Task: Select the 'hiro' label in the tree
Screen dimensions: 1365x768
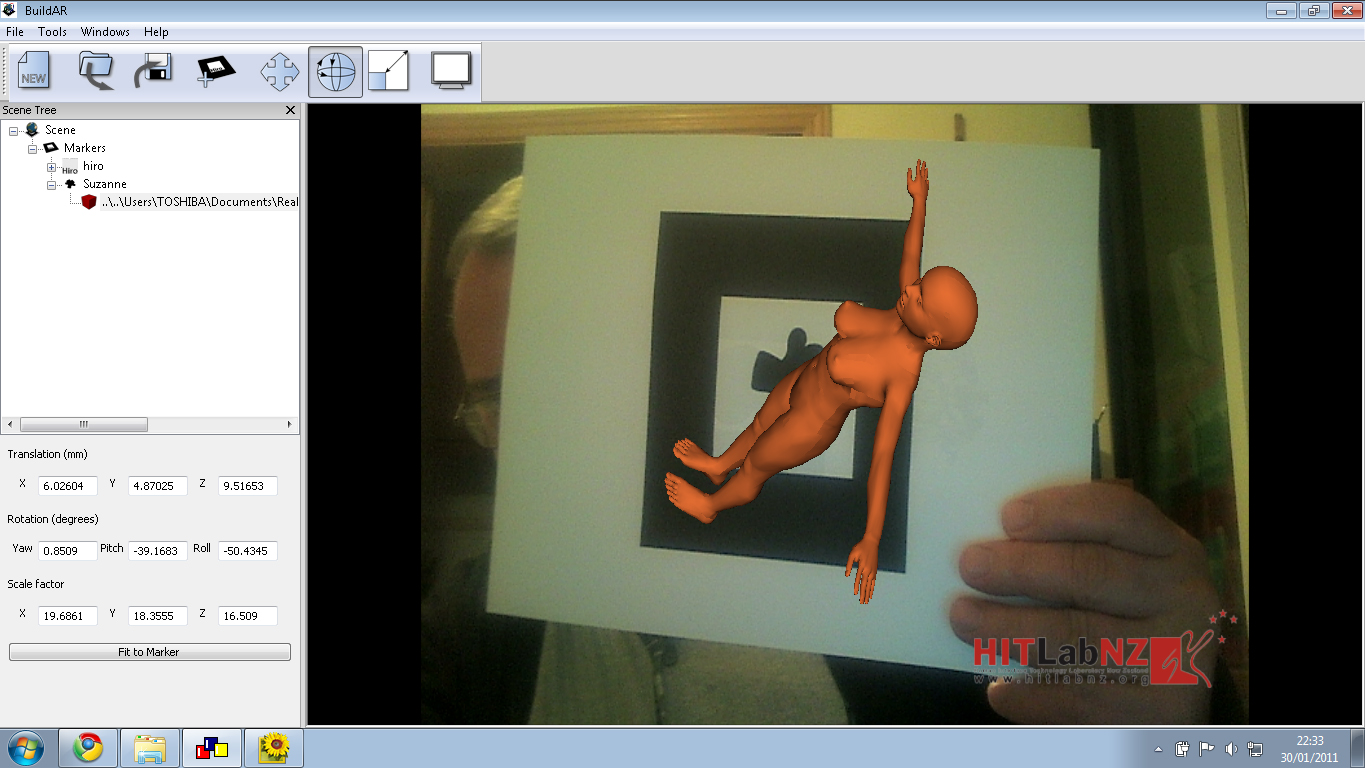Action: [x=93, y=166]
